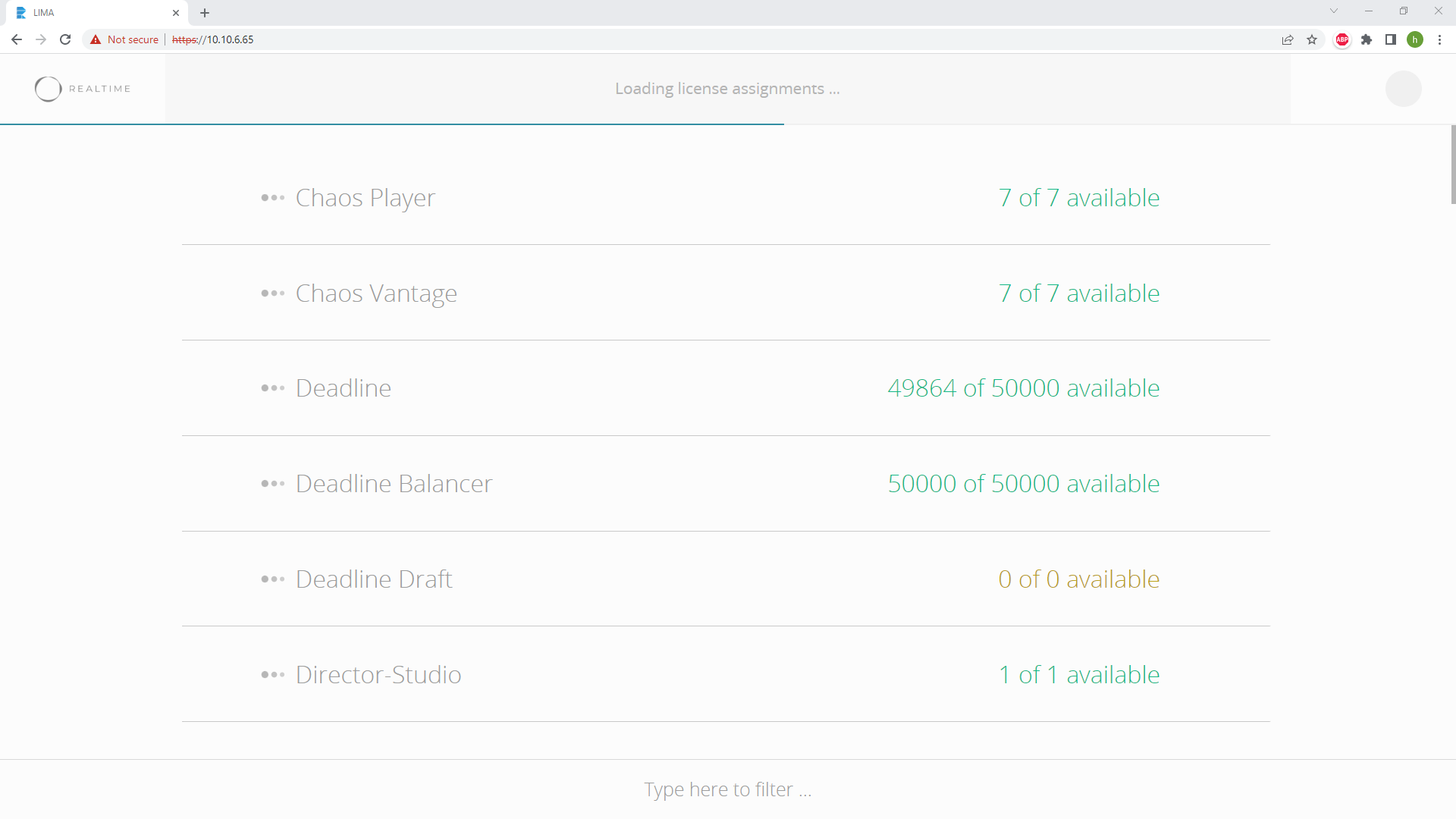Open the options dots next to Chaos Vantage
1456x819 pixels.
tap(272, 293)
